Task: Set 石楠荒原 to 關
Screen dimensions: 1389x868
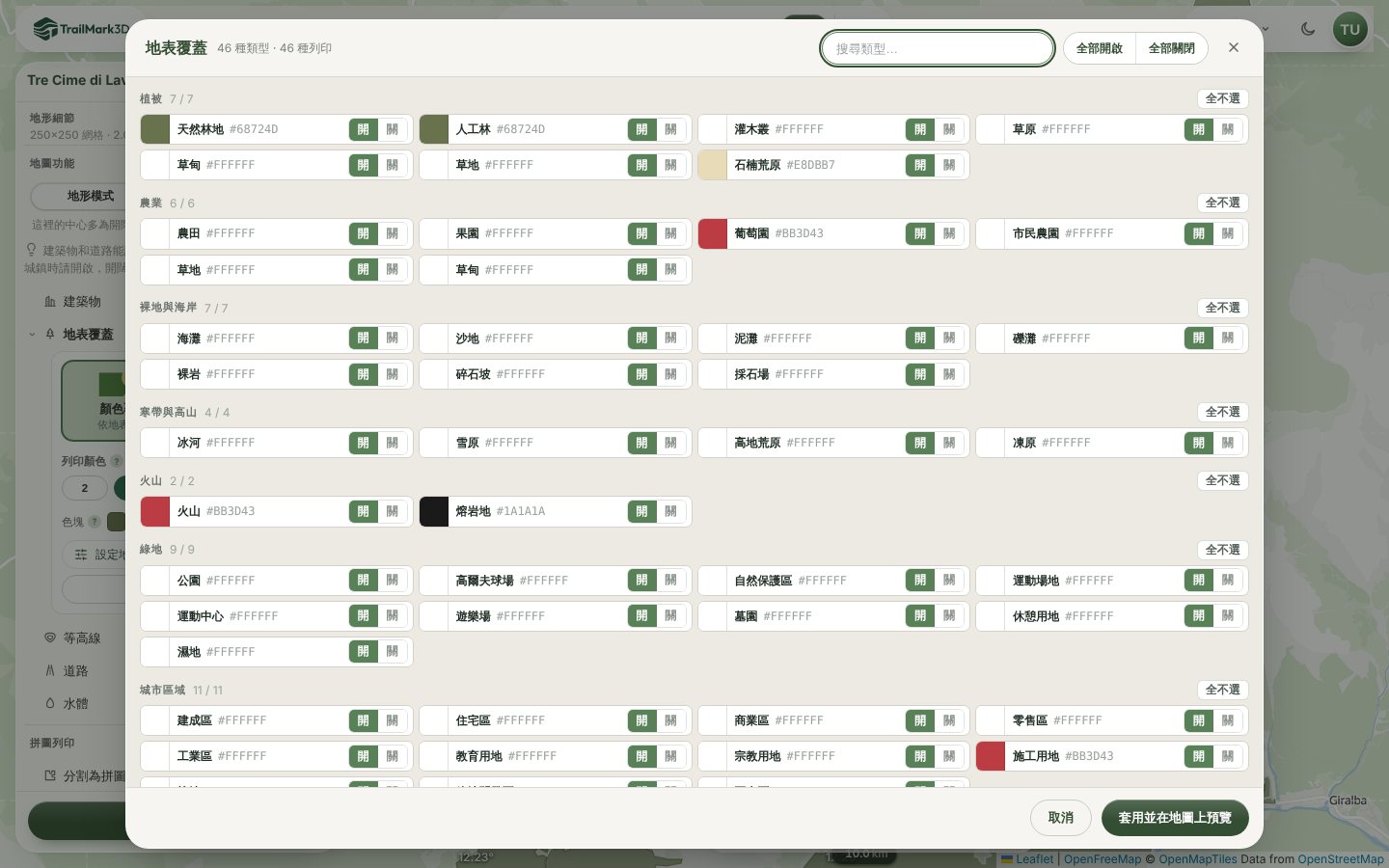Action: click(949, 165)
